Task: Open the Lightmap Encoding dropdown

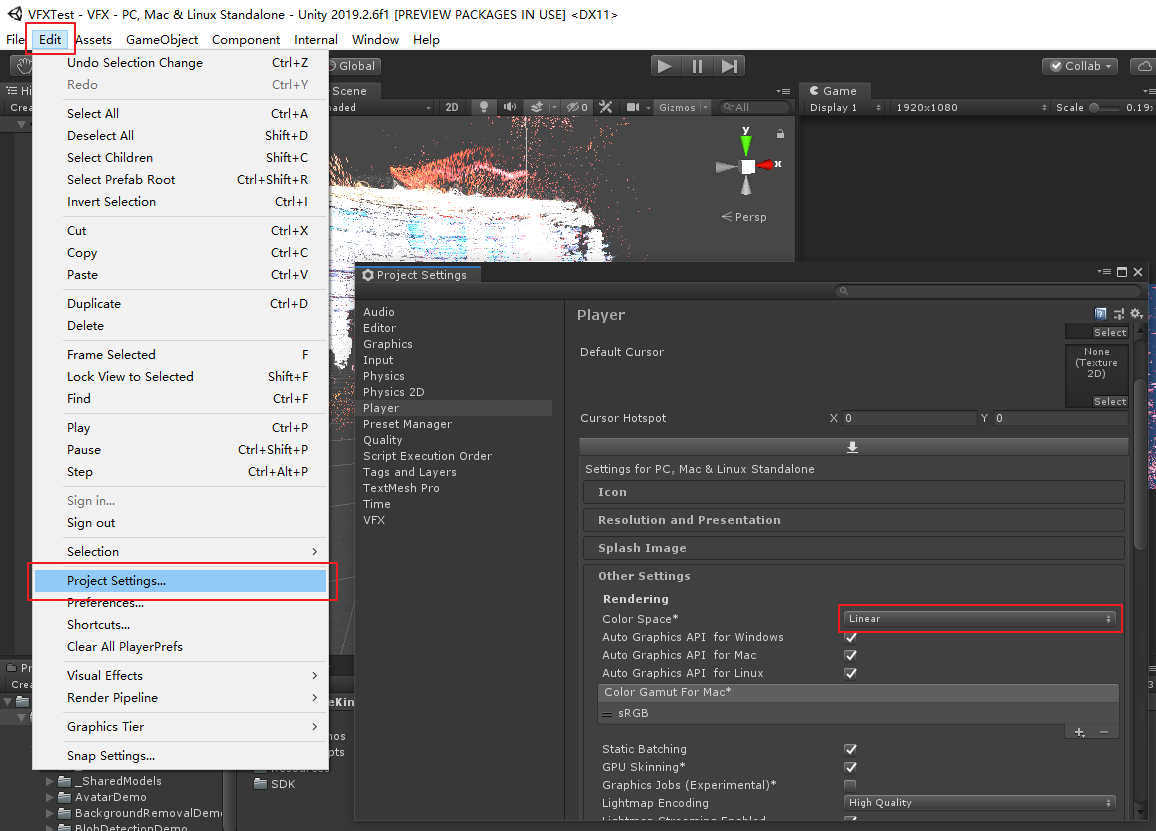Action: 979,802
